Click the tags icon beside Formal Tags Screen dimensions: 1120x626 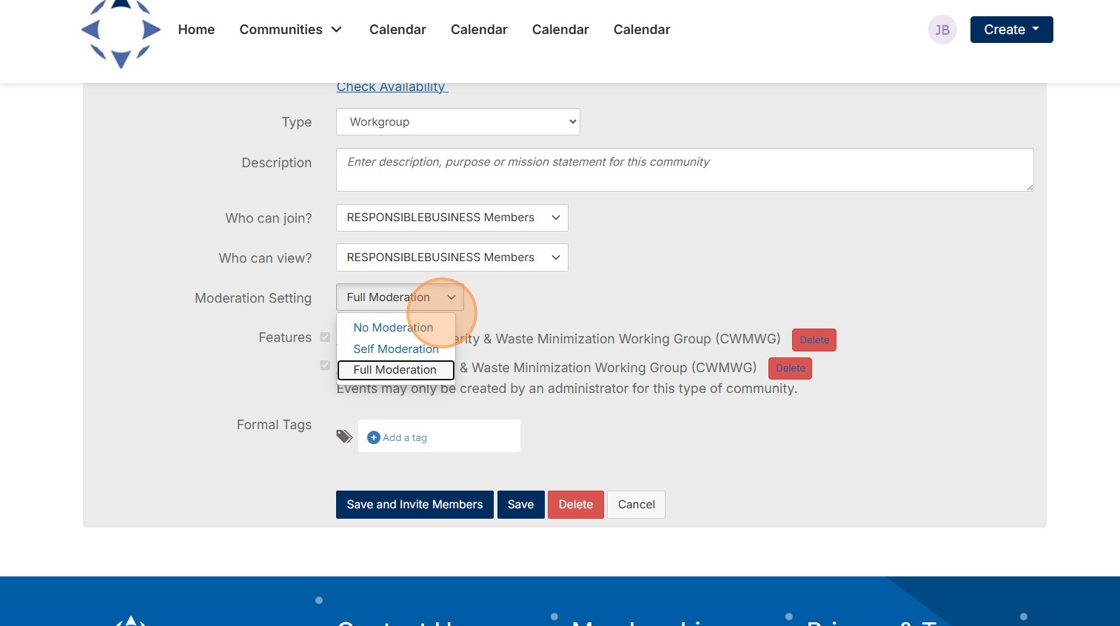click(344, 436)
